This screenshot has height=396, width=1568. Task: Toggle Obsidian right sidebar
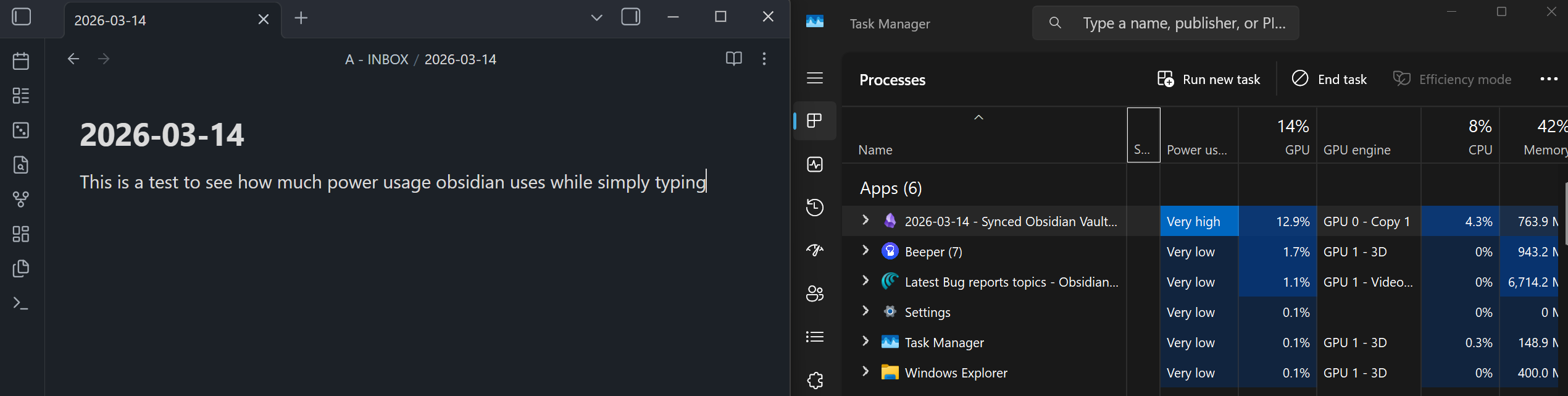pyautogui.click(x=630, y=17)
